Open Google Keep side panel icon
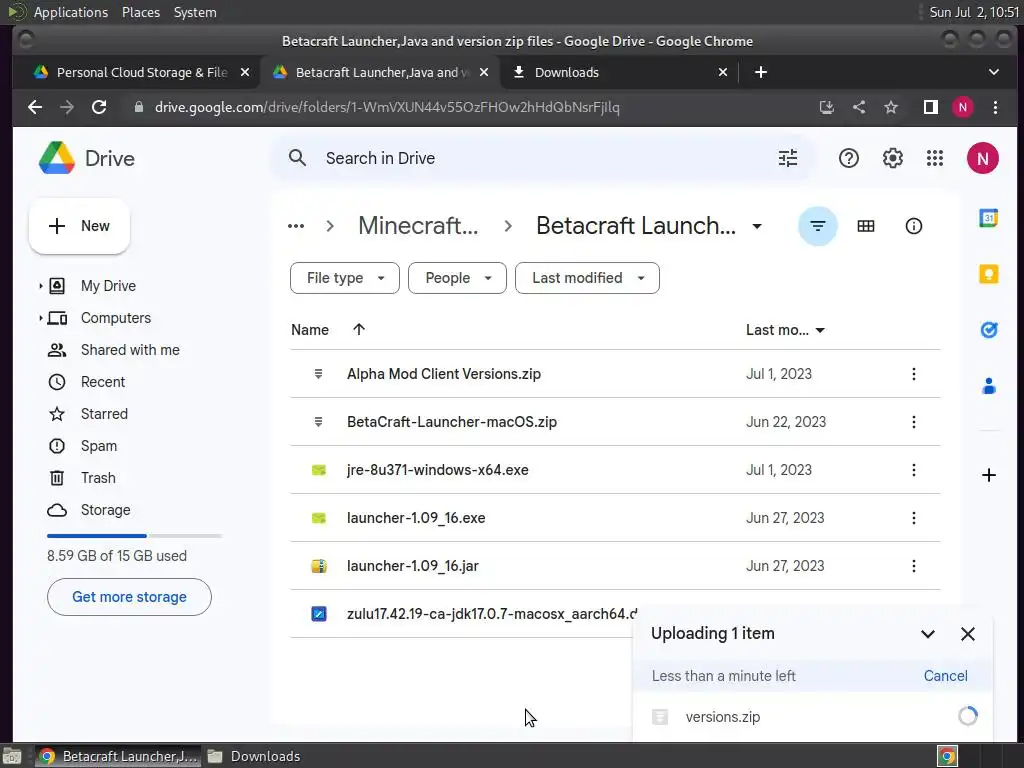This screenshot has height=768, width=1024. [x=988, y=274]
